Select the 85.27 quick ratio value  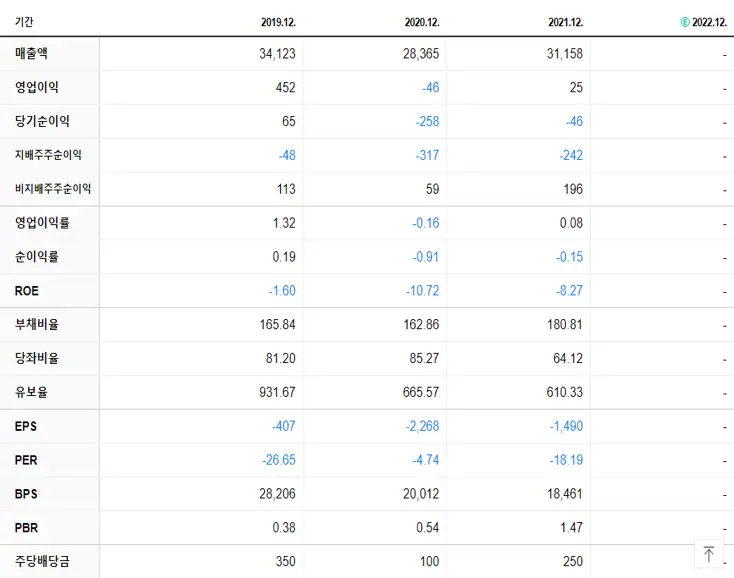click(x=424, y=359)
